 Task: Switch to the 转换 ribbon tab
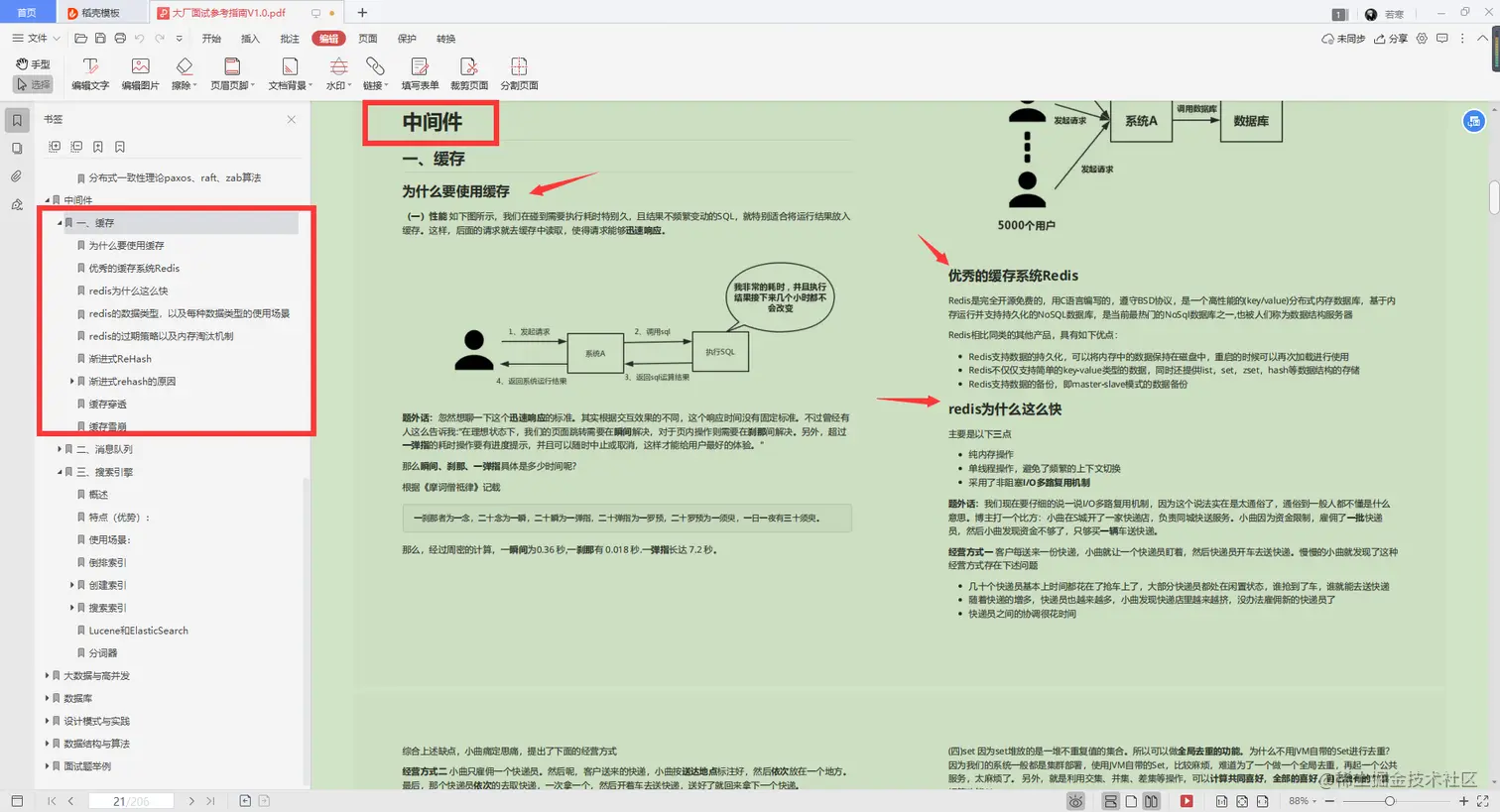(446, 39)
